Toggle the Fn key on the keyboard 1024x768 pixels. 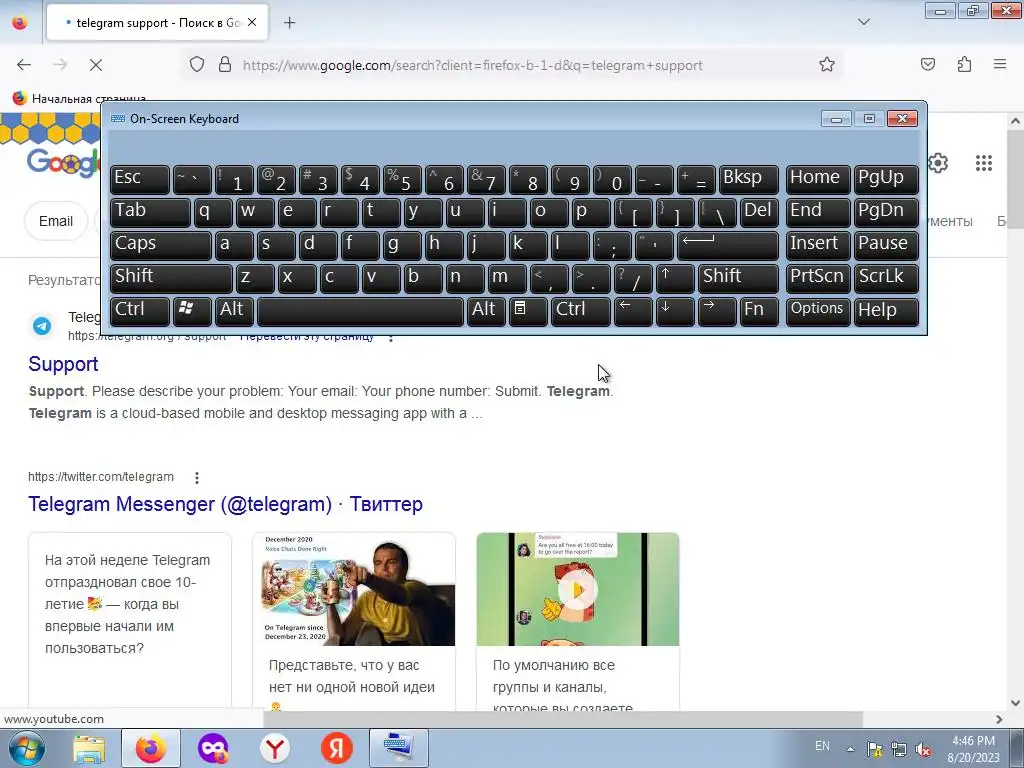760,310
